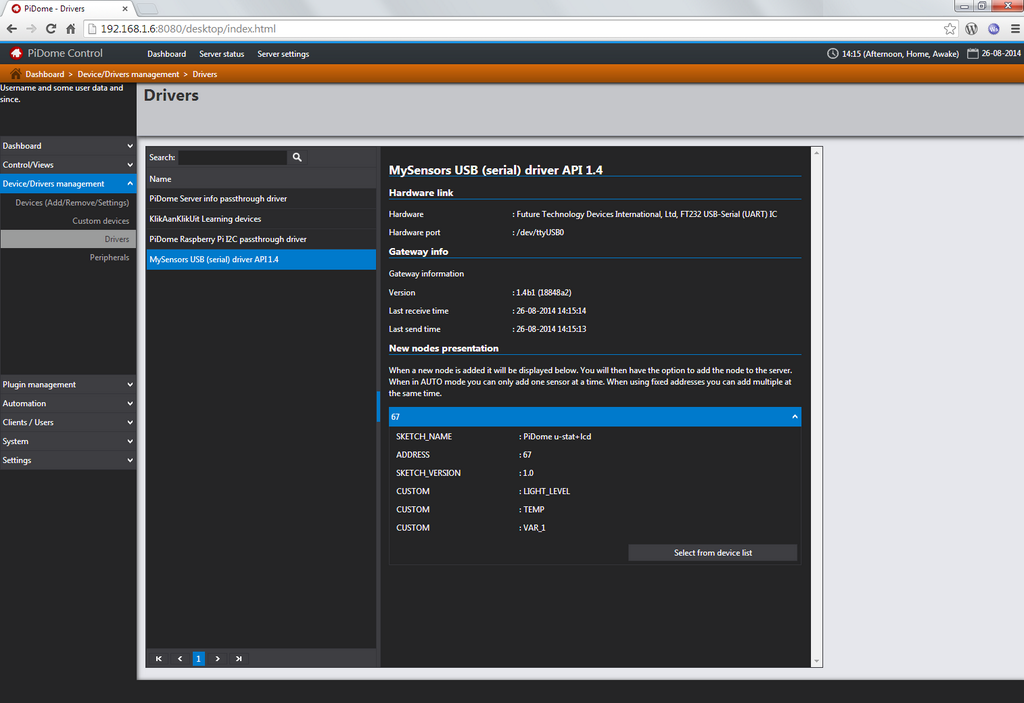Open Custom devices submenu item
Screen dimensions: 1024x703
[101, 221]
